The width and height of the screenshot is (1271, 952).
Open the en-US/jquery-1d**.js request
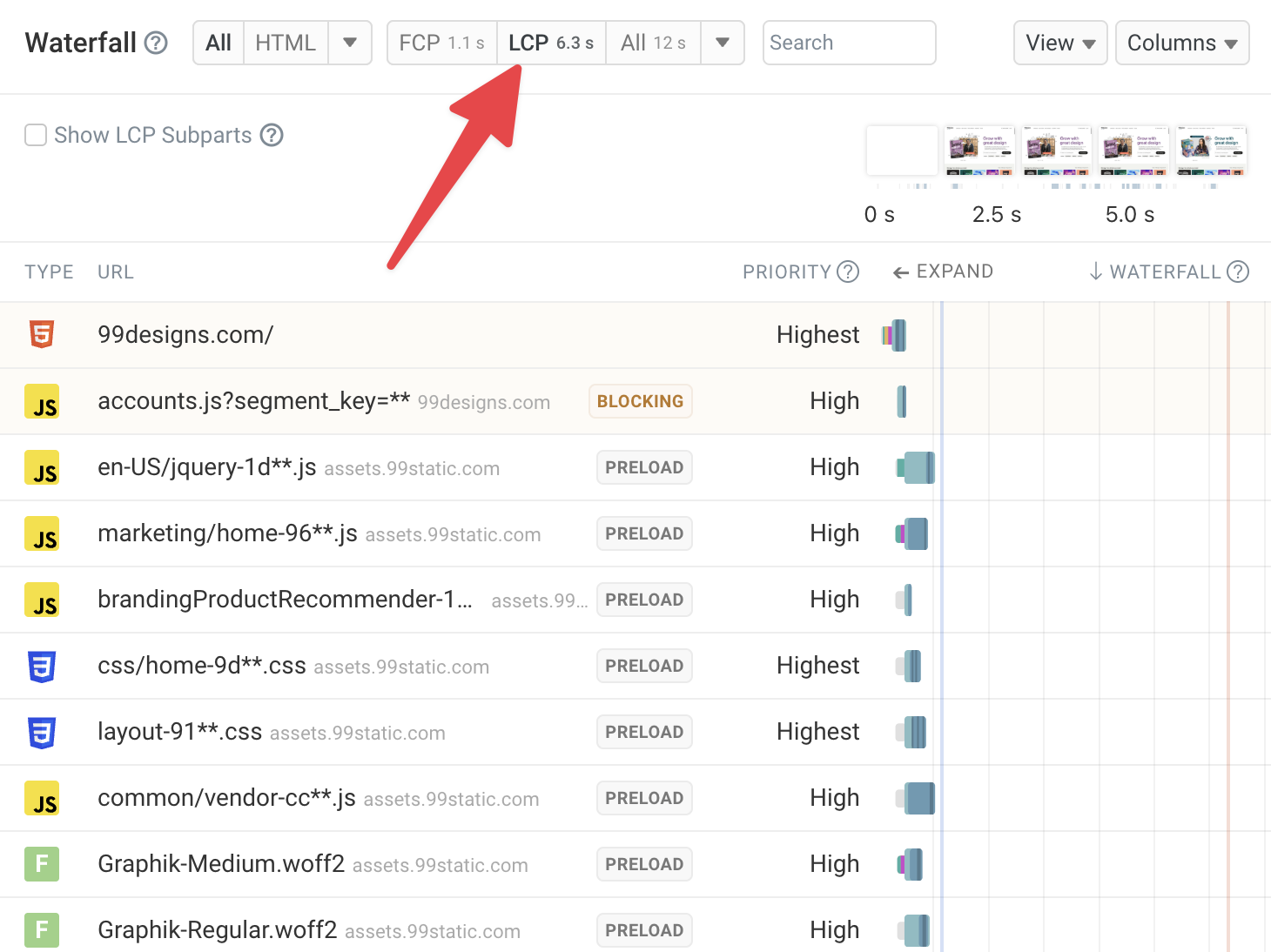(x=206, y=467)
